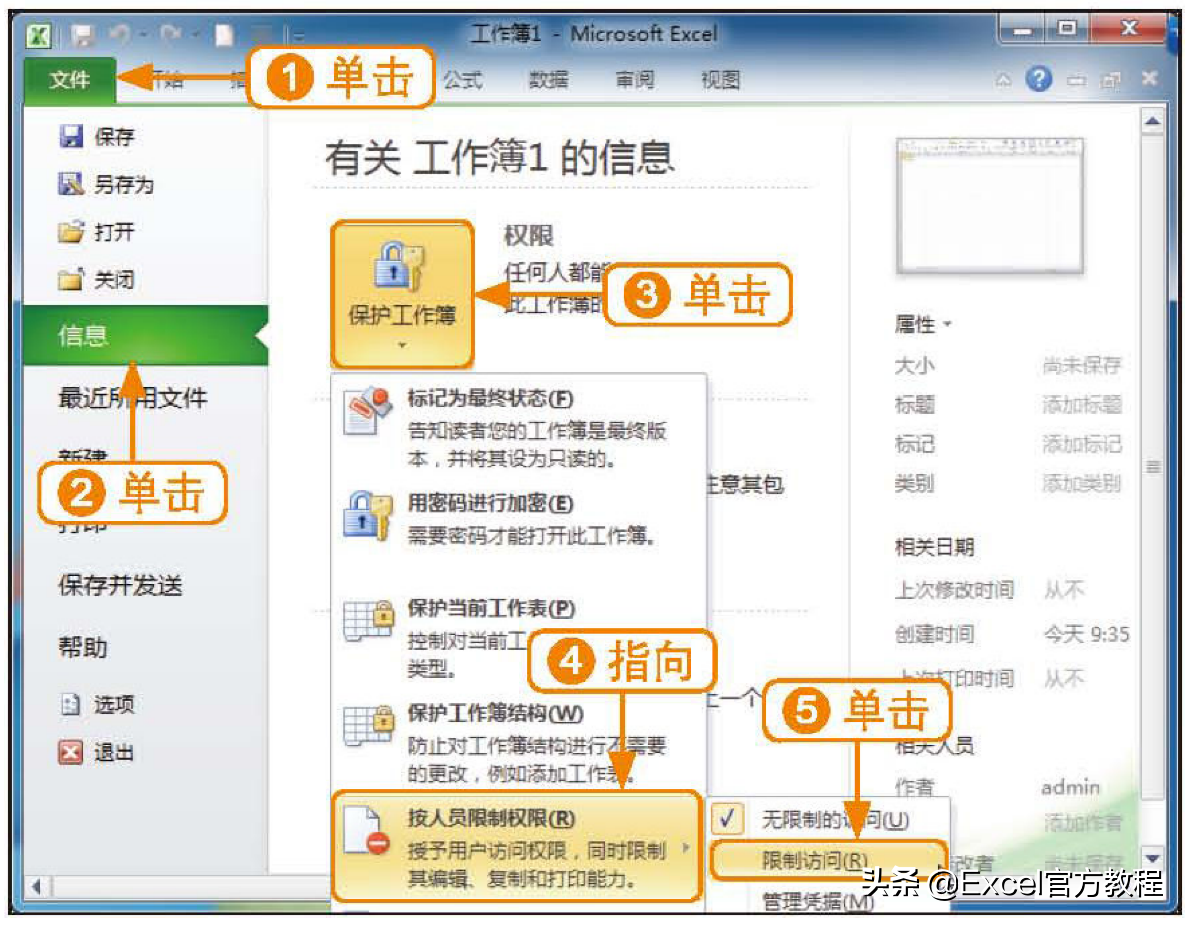The width and height of the screenshot is (1189, 925).
Task: Choose 用密码进行加密 (Encrypt with Password)
Action: [x=519, y=519]
